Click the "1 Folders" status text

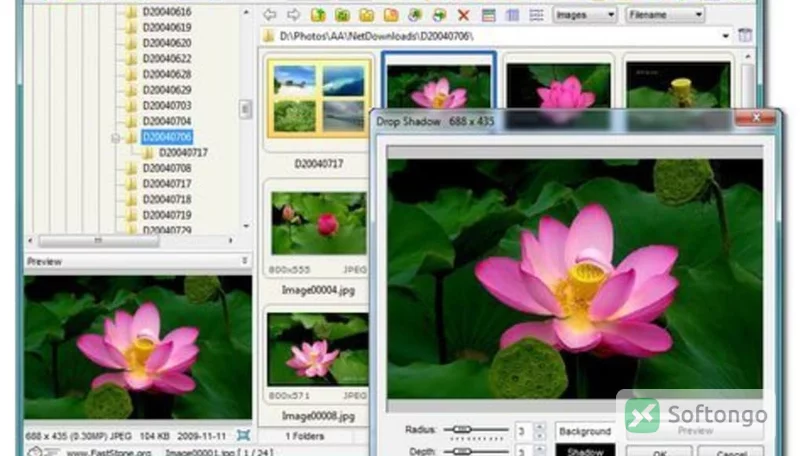click(305, 436)
